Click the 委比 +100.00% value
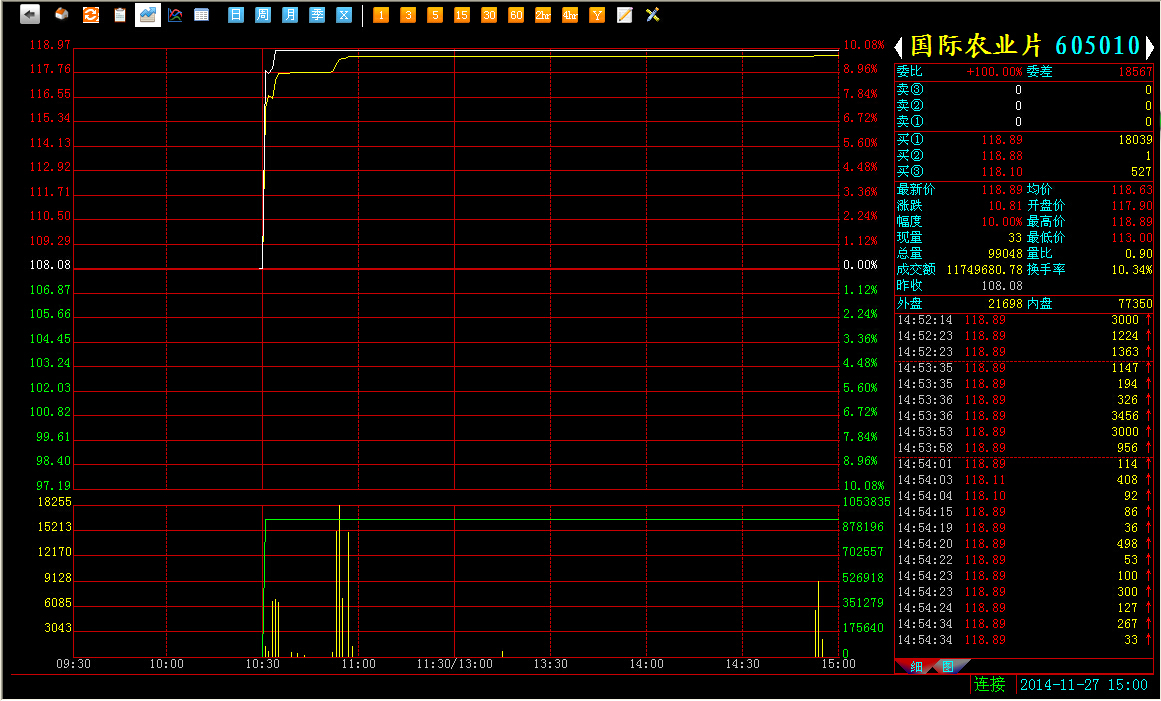 pos(994,72)
